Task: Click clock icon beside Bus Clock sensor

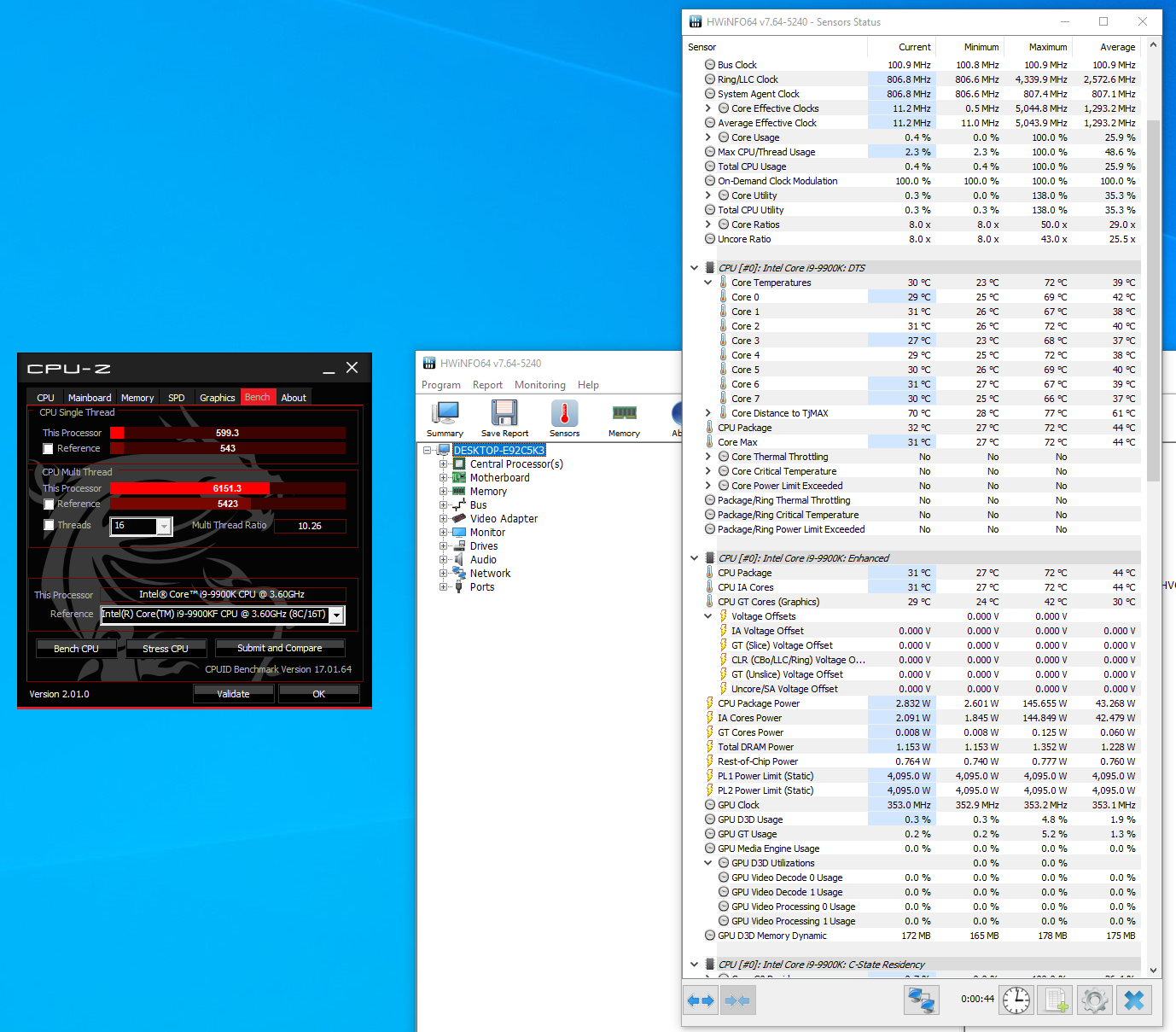Action: click(710, 65)
